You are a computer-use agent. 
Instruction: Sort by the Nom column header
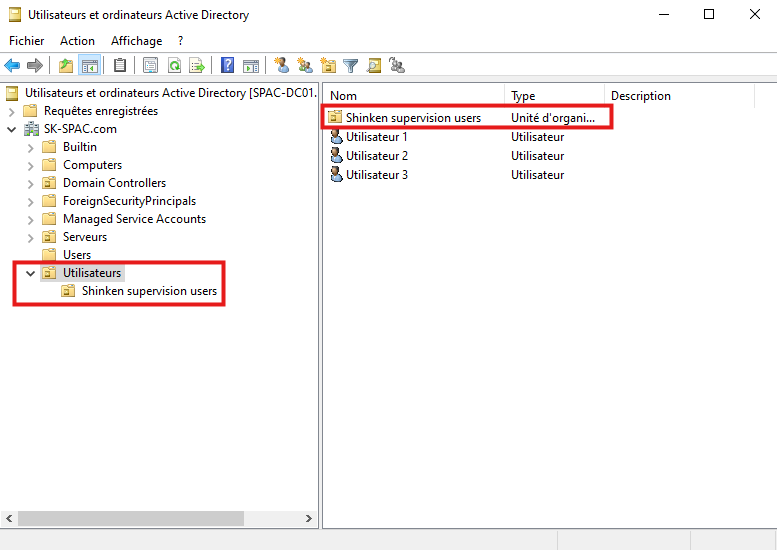pyautogui.click(x=412, y=96)
